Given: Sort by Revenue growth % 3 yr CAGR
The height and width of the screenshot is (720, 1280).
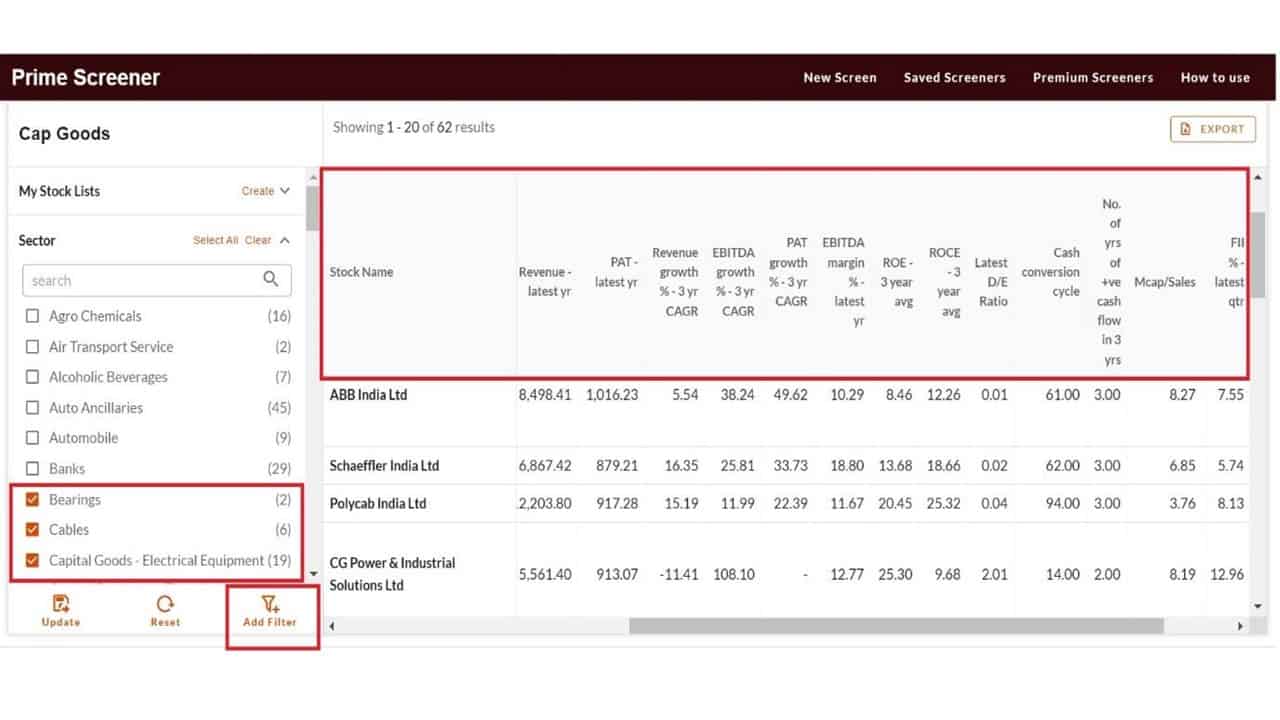Looking at the screenshot, I should coord(675,281).
